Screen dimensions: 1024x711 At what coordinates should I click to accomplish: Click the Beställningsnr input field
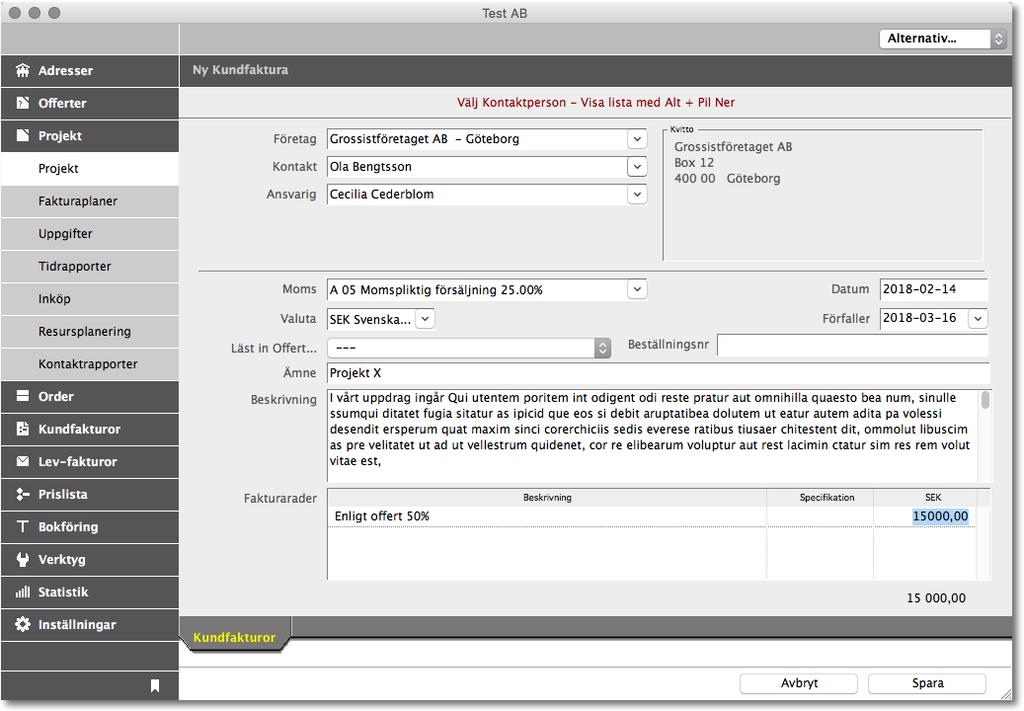pyautogui.click(x=853, y=345)
